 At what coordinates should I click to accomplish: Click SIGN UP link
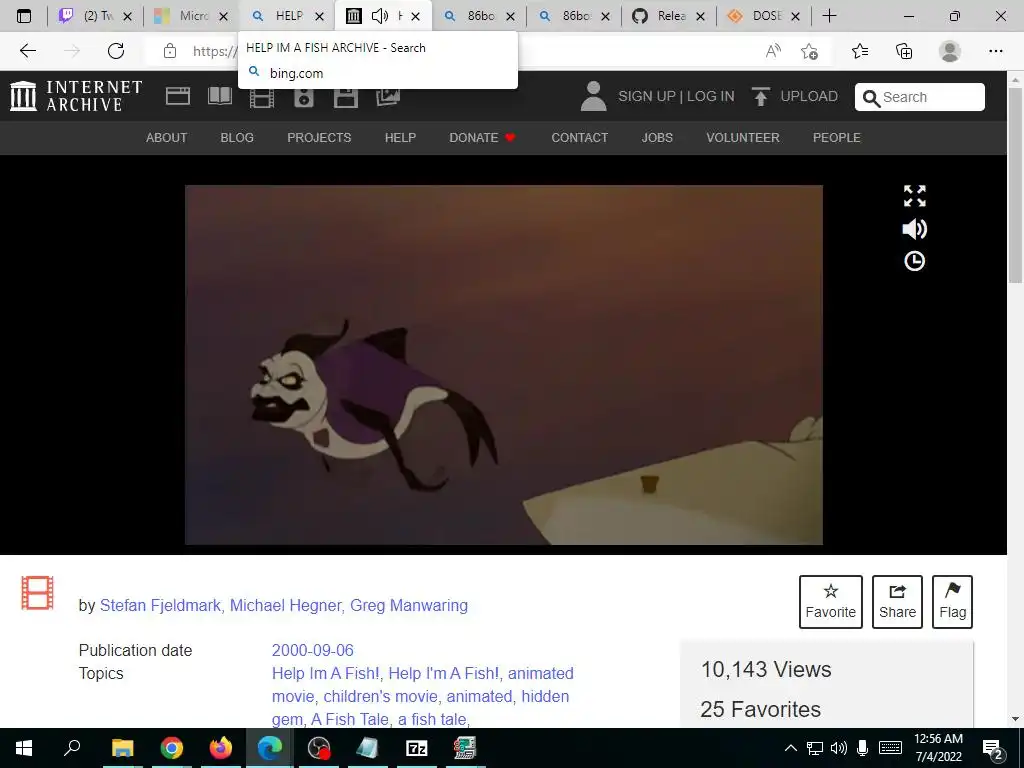click(647, 97)
